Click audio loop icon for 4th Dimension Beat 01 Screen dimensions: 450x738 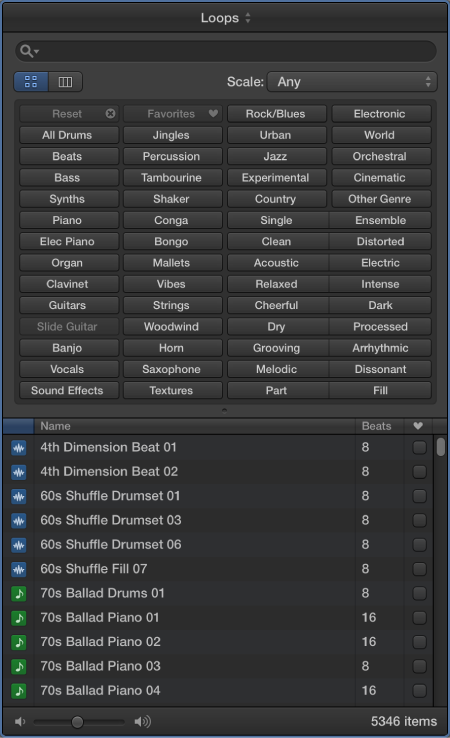[x=19, y=448]
